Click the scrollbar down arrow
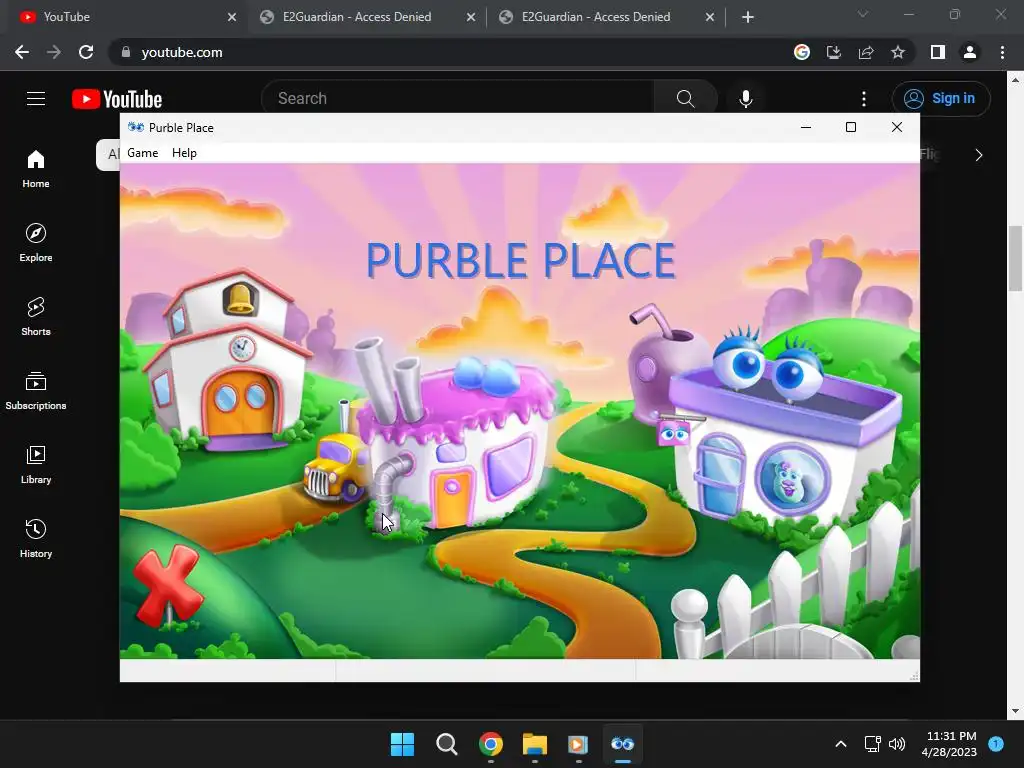Viewport: 1024px width, 768px height. pos(1015,711)
